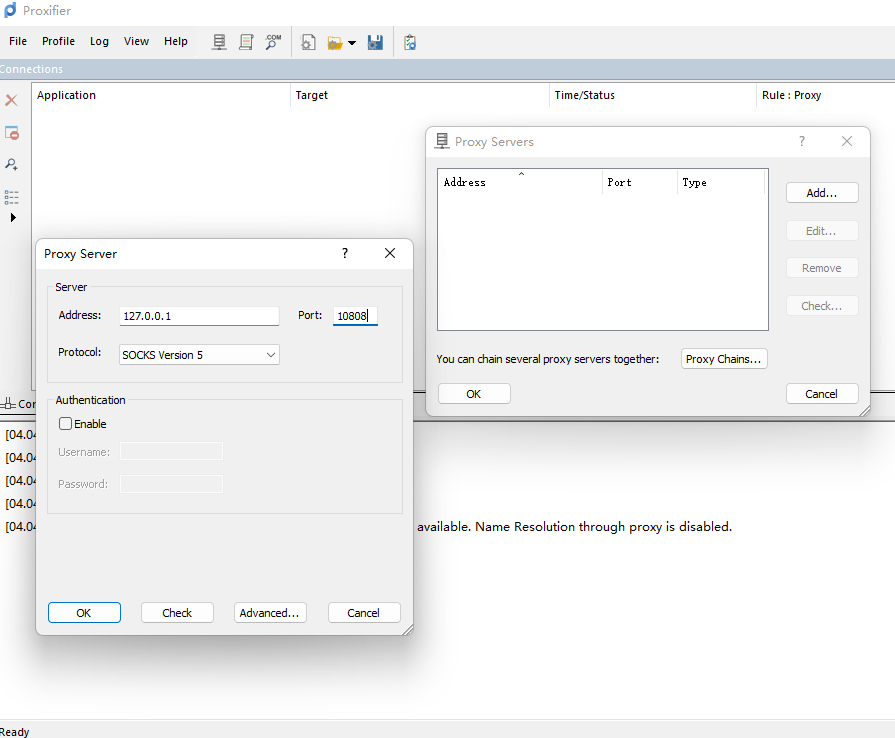The height and width of the screenshot is (738, 895).
Task: Close the Proxy Servers window
Action: pyautogui.click(x=847, y=141)
